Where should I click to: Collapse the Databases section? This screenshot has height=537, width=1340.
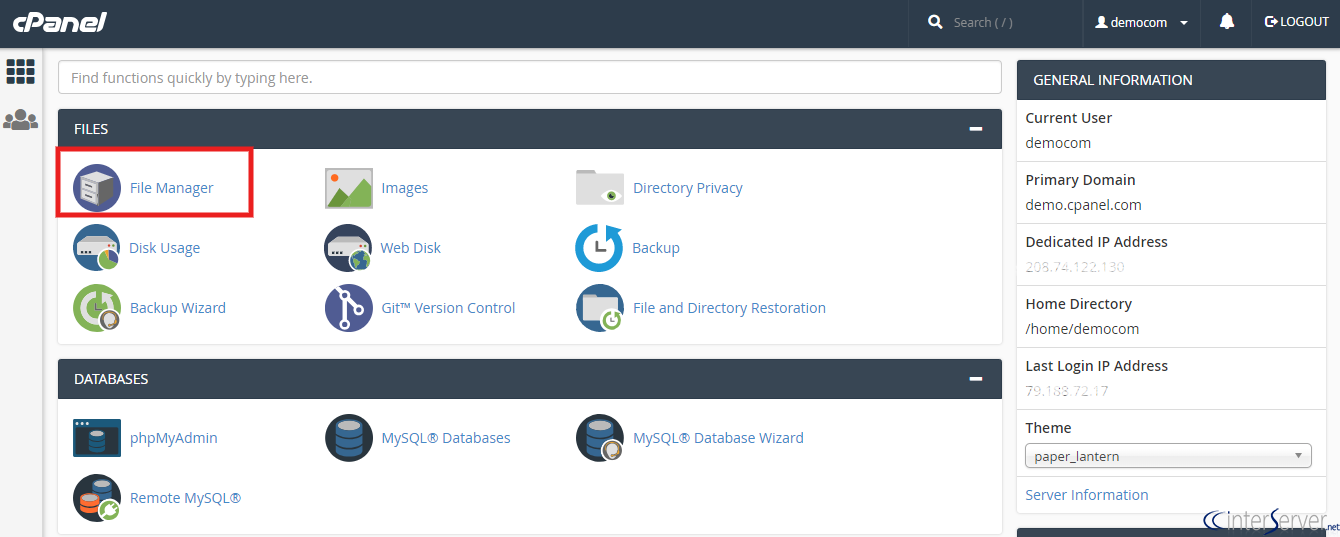click(976, 379)
